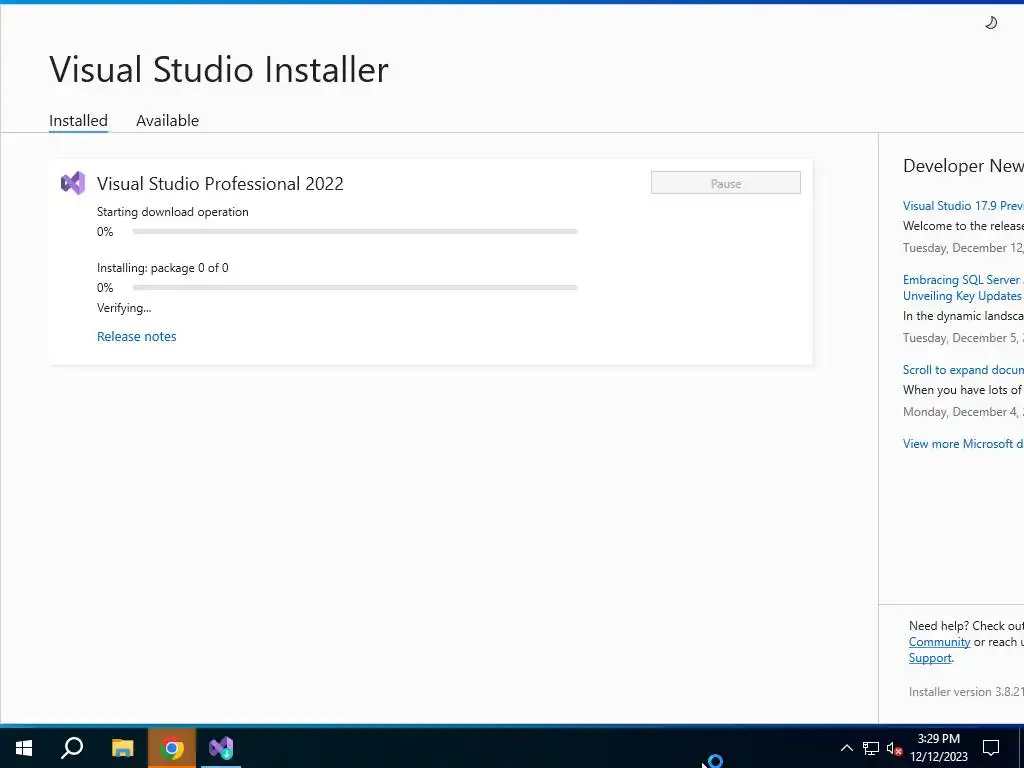Click the Visual Studio Installer heading
The height and width of the screenshot is (768, 1024).
point(219,69)
